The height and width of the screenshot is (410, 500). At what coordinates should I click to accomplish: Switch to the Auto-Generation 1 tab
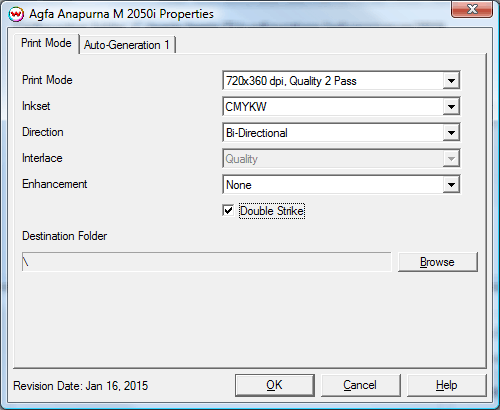point(127,45)
